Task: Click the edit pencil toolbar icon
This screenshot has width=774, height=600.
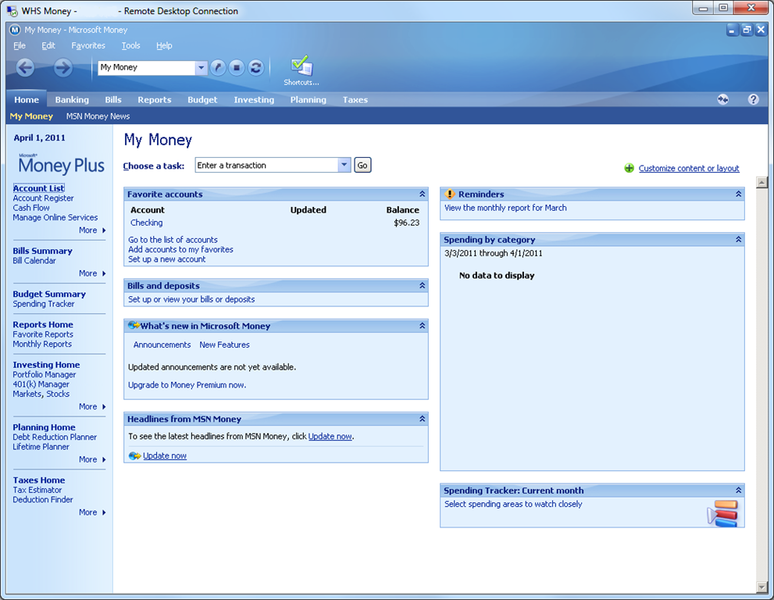Action: tap(218, 68)
